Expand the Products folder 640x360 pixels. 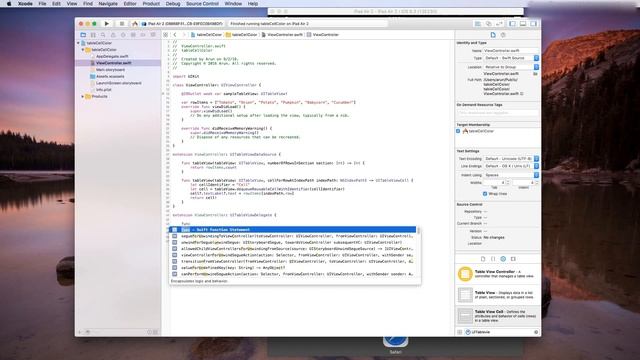tap(83, 96)
